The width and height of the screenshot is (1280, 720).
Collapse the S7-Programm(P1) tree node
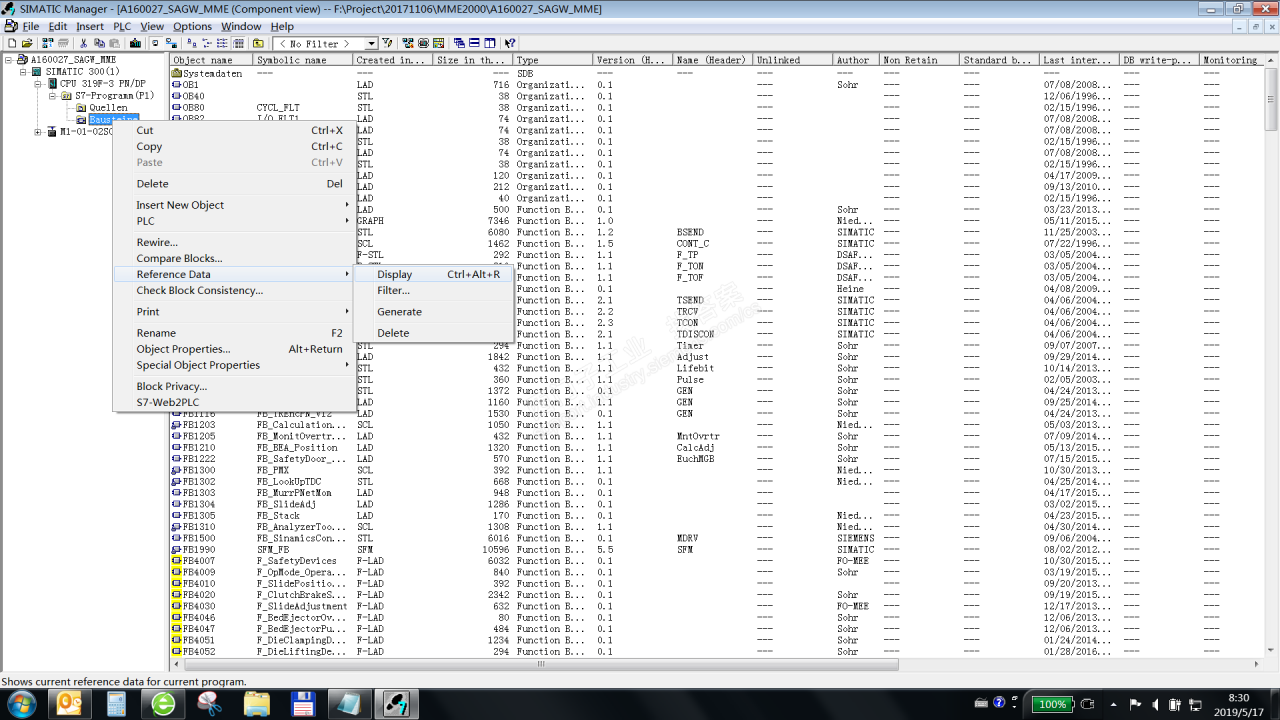click(x=53, y=95)
